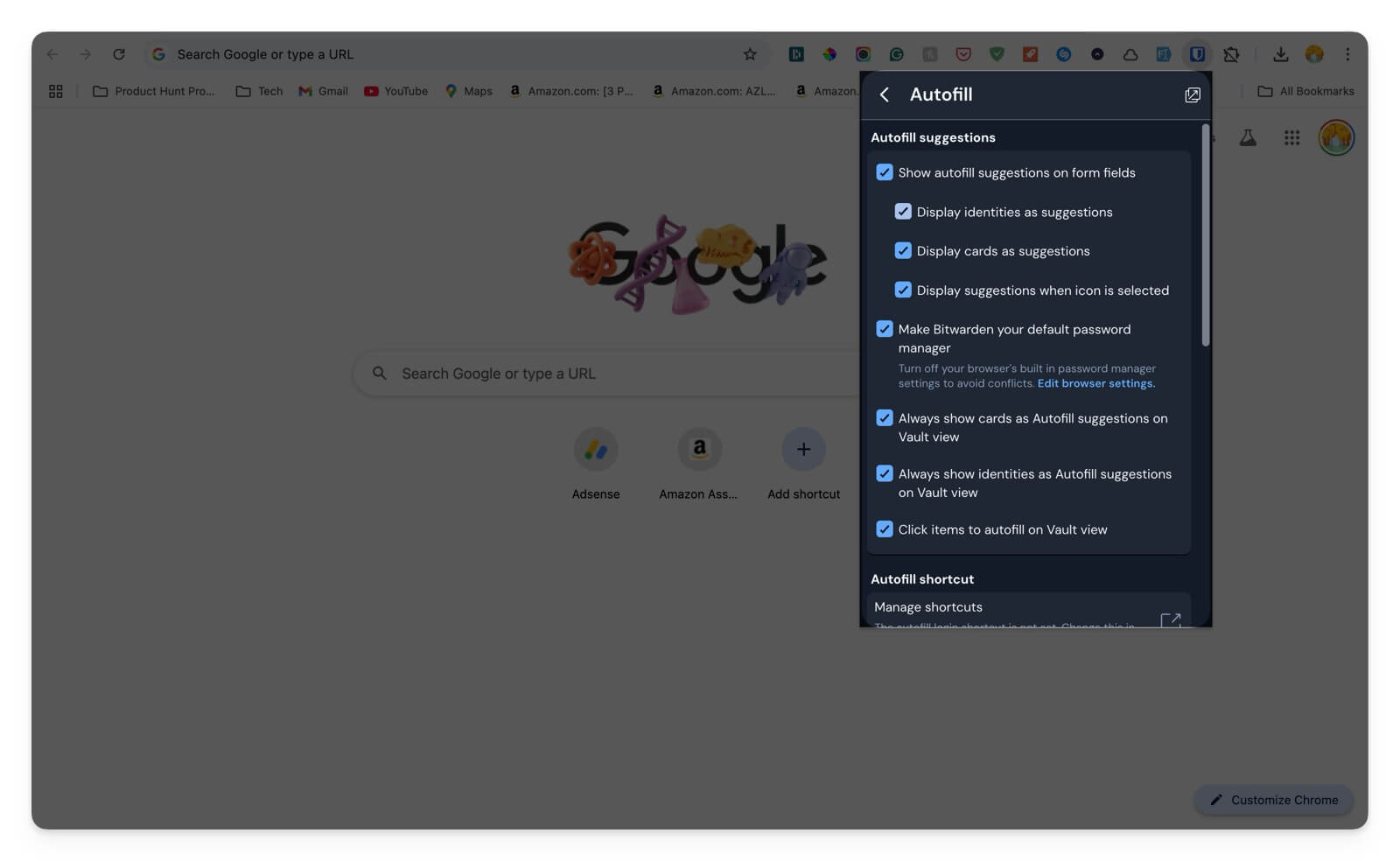The height and width of the screenshot is (861, 1400).
Task: Click the camera lens extension icon
Action: coord(863,54)
